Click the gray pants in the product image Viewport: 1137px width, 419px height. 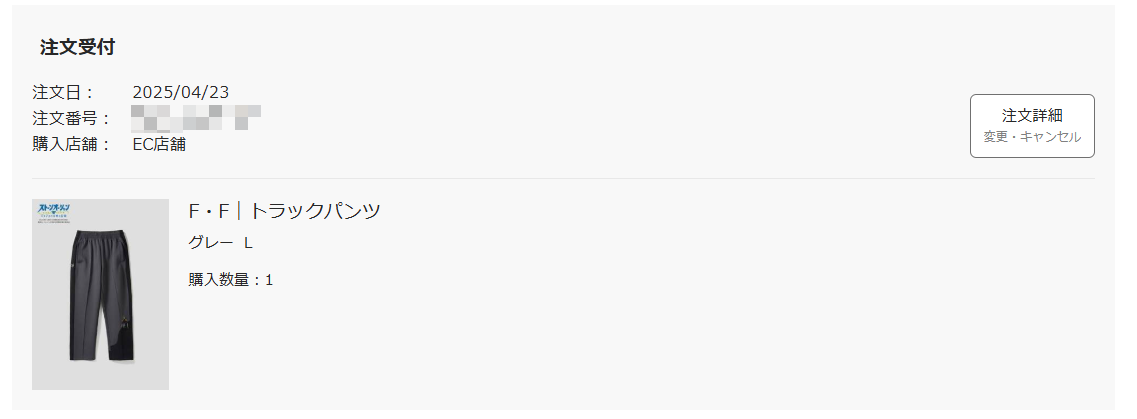coord(102,294)
